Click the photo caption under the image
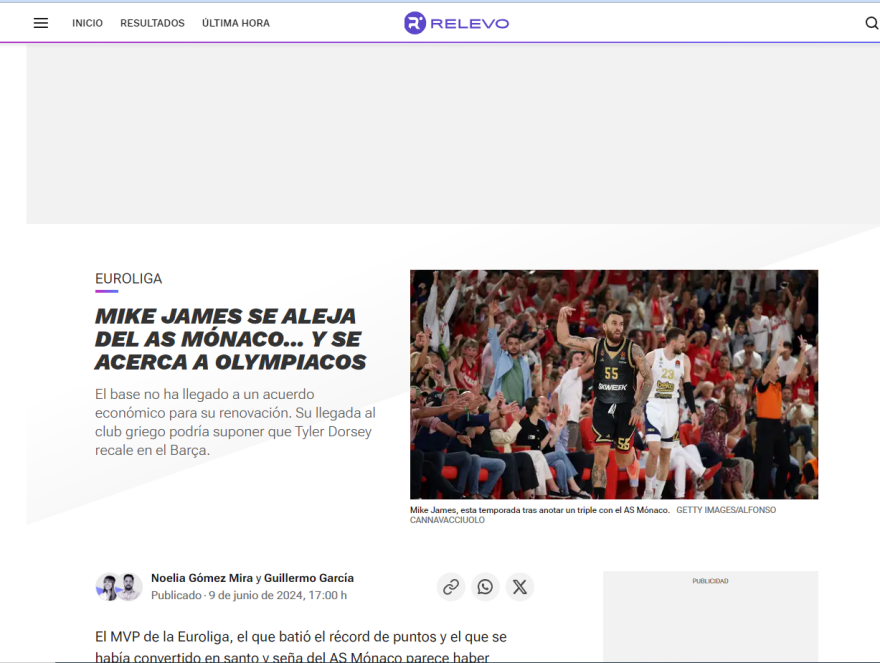This screenshot has height=663, width=880. click(540, 511)
